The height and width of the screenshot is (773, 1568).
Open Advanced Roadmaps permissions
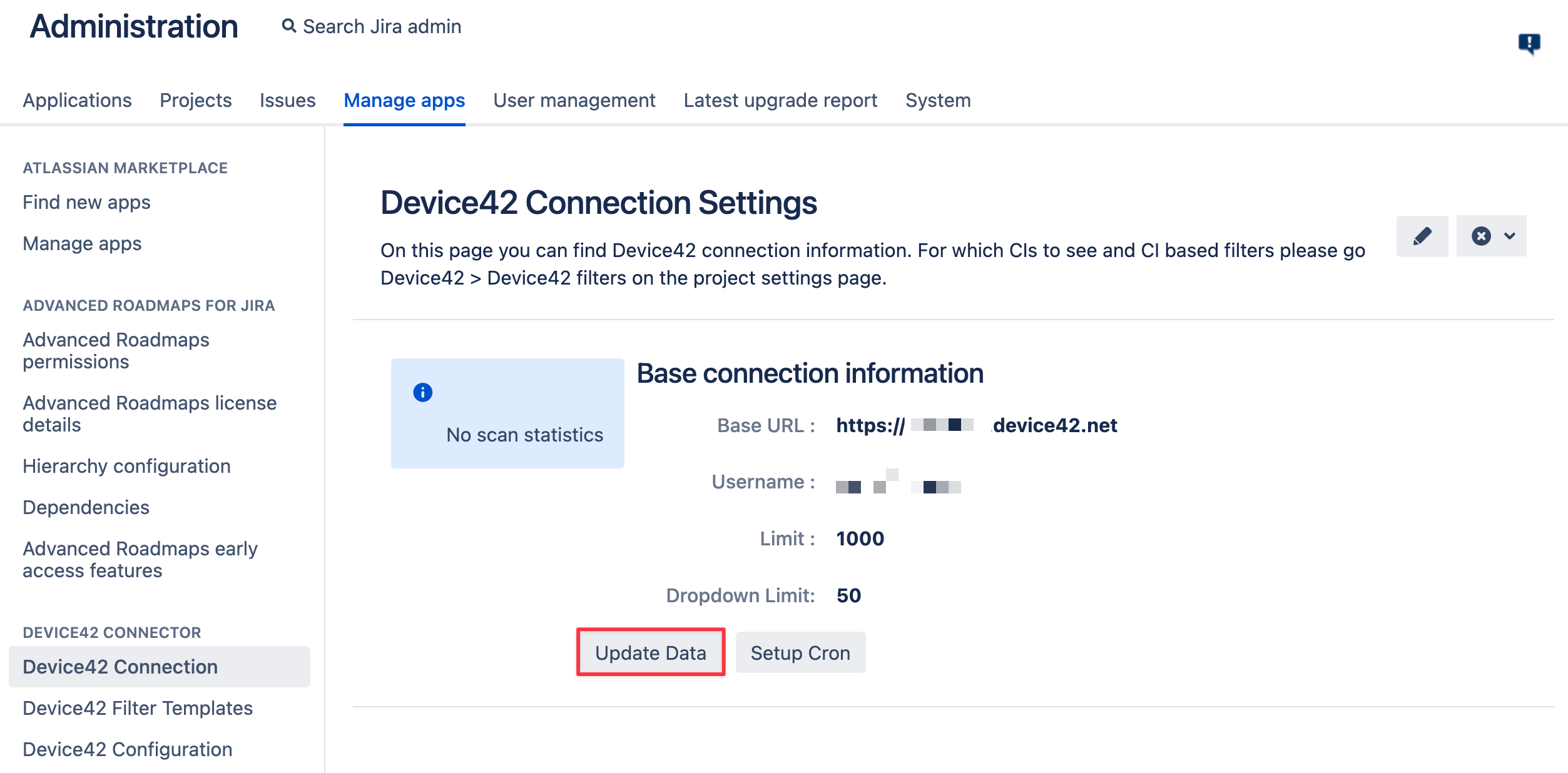pos(116,350)
